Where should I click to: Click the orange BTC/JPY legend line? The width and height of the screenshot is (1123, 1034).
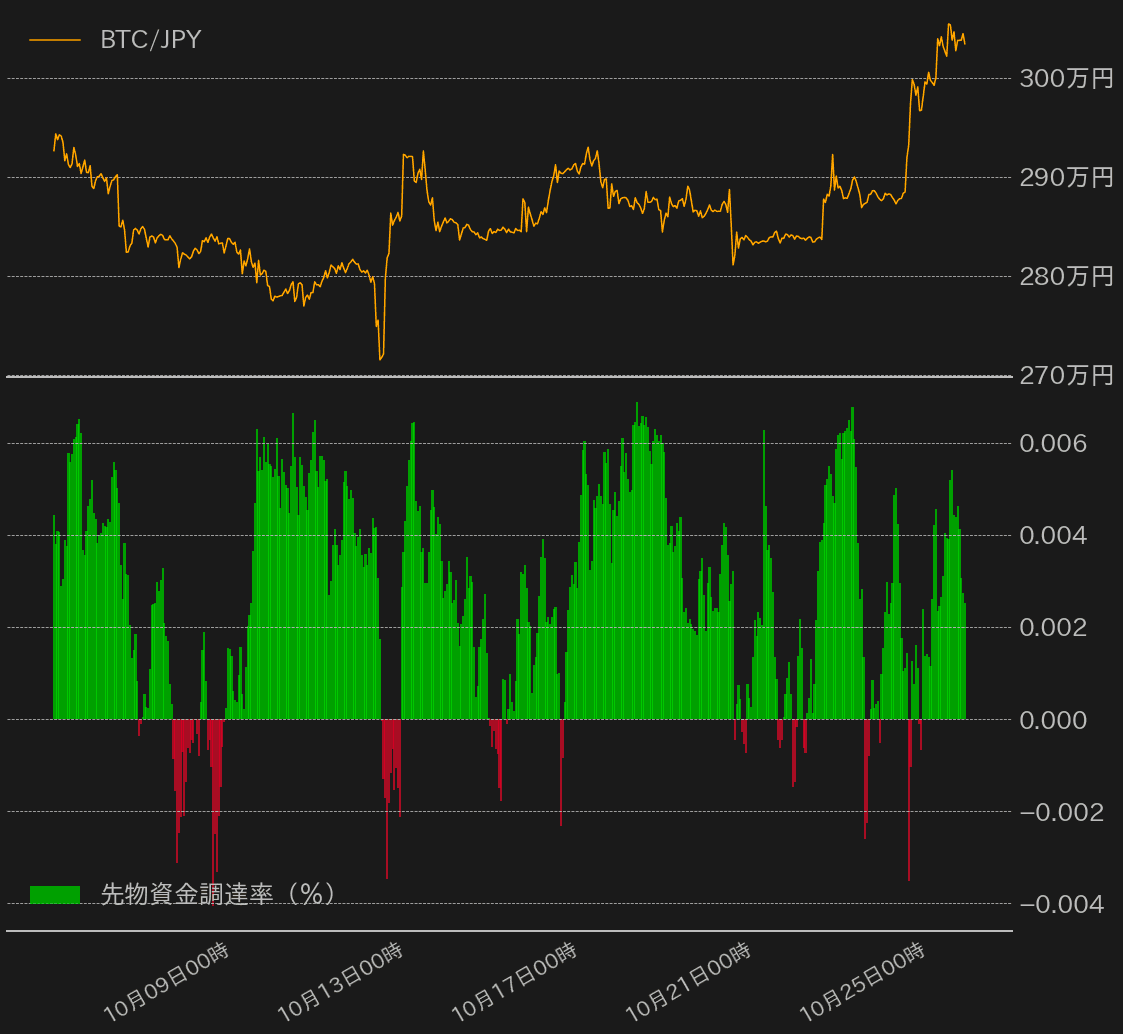tap(55, 40)
